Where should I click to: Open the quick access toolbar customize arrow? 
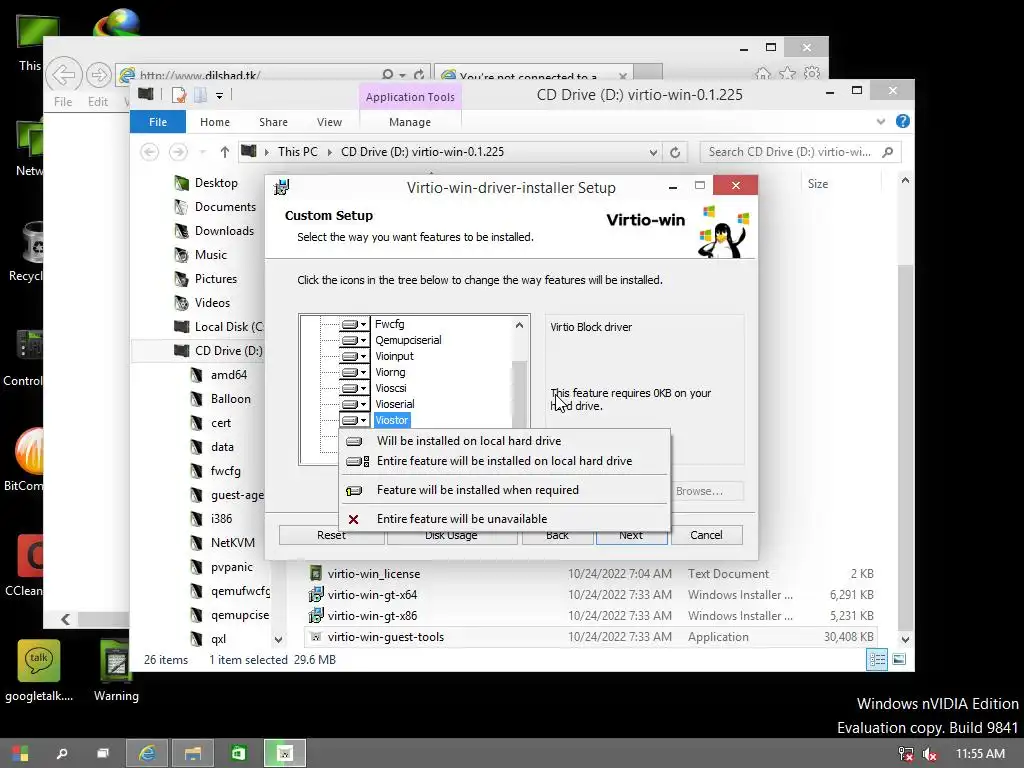coord(219,96)
